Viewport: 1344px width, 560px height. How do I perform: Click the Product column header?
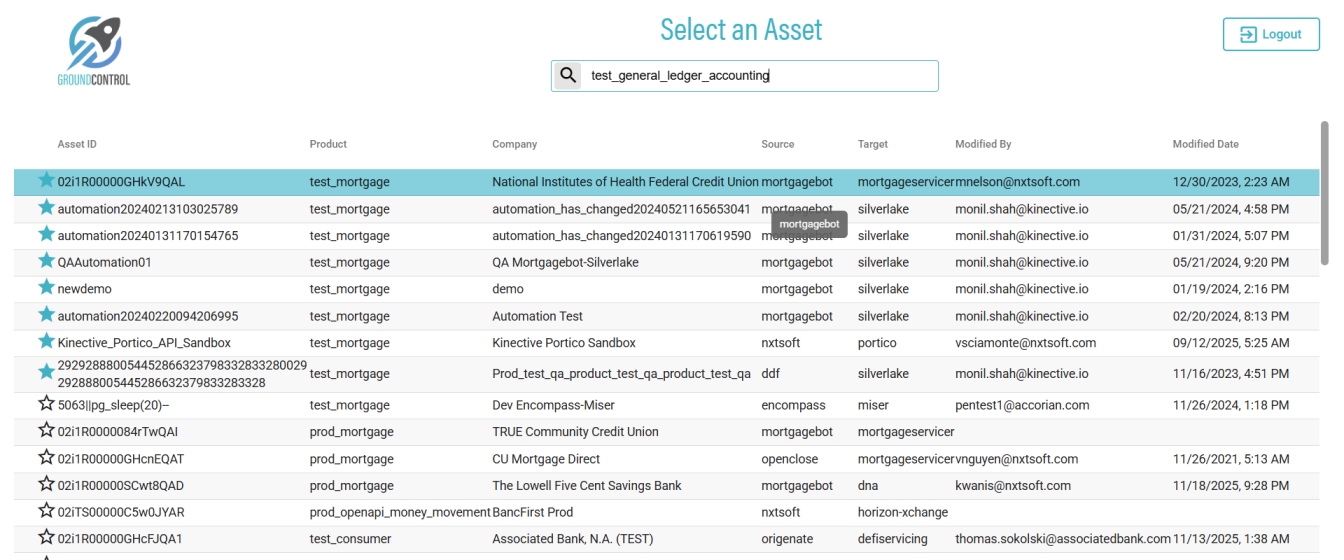[328, 144]
